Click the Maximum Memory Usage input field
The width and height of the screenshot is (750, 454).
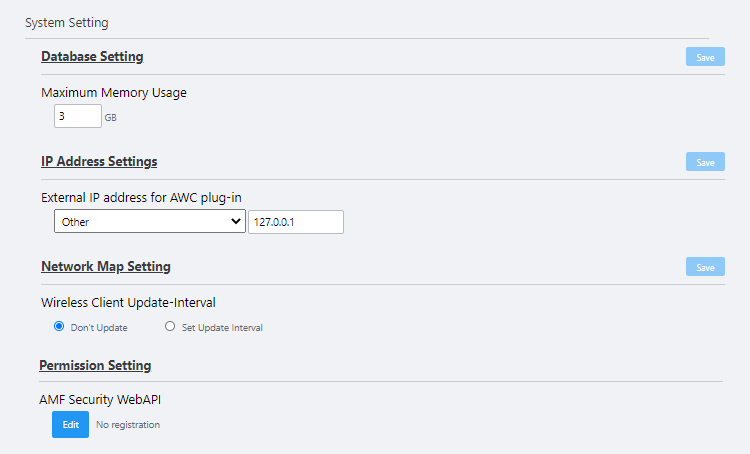[x=78, y=117]
